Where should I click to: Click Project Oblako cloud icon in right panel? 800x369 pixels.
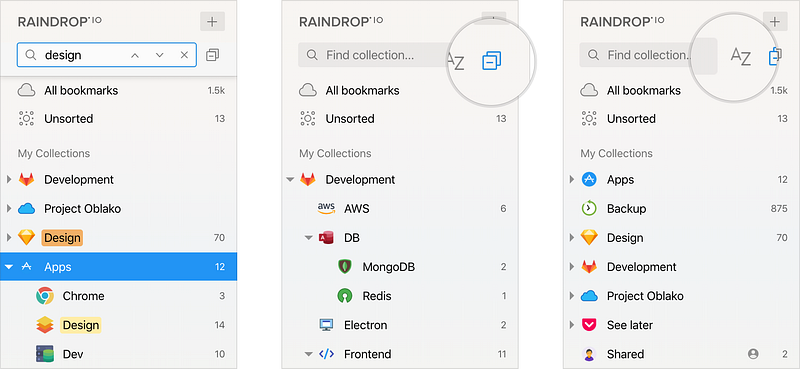(x=589, y=296)
